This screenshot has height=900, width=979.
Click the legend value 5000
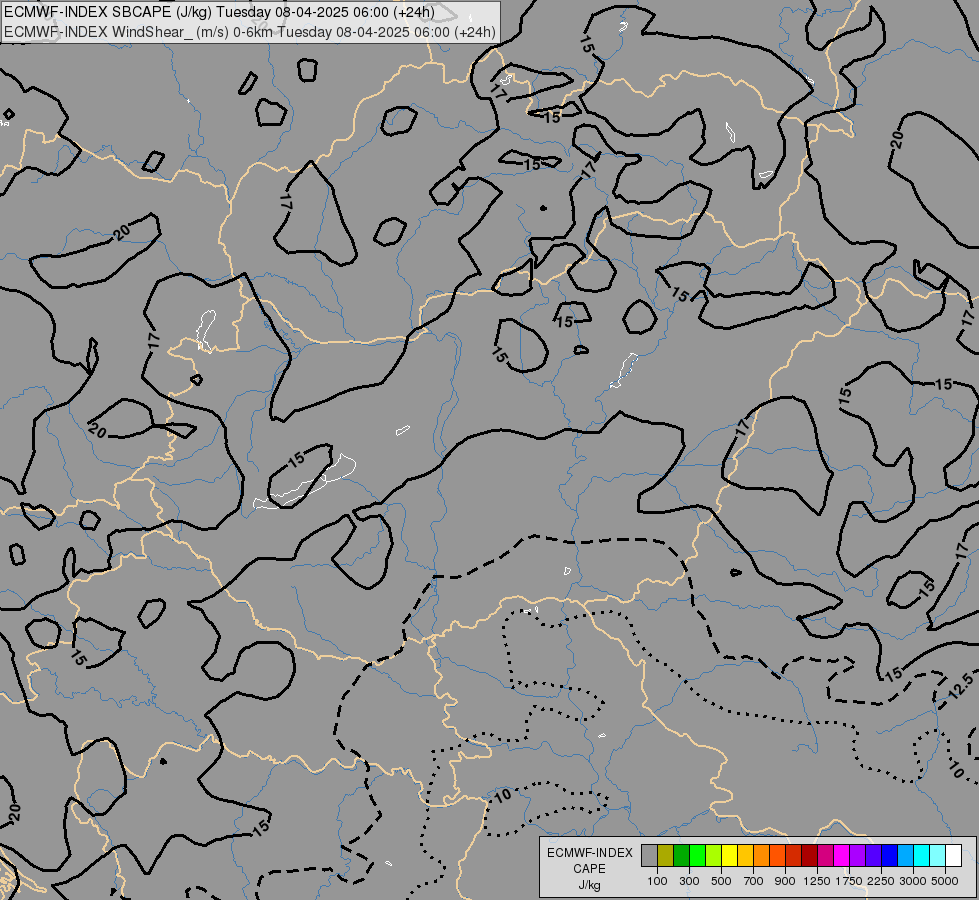[945, 881]
